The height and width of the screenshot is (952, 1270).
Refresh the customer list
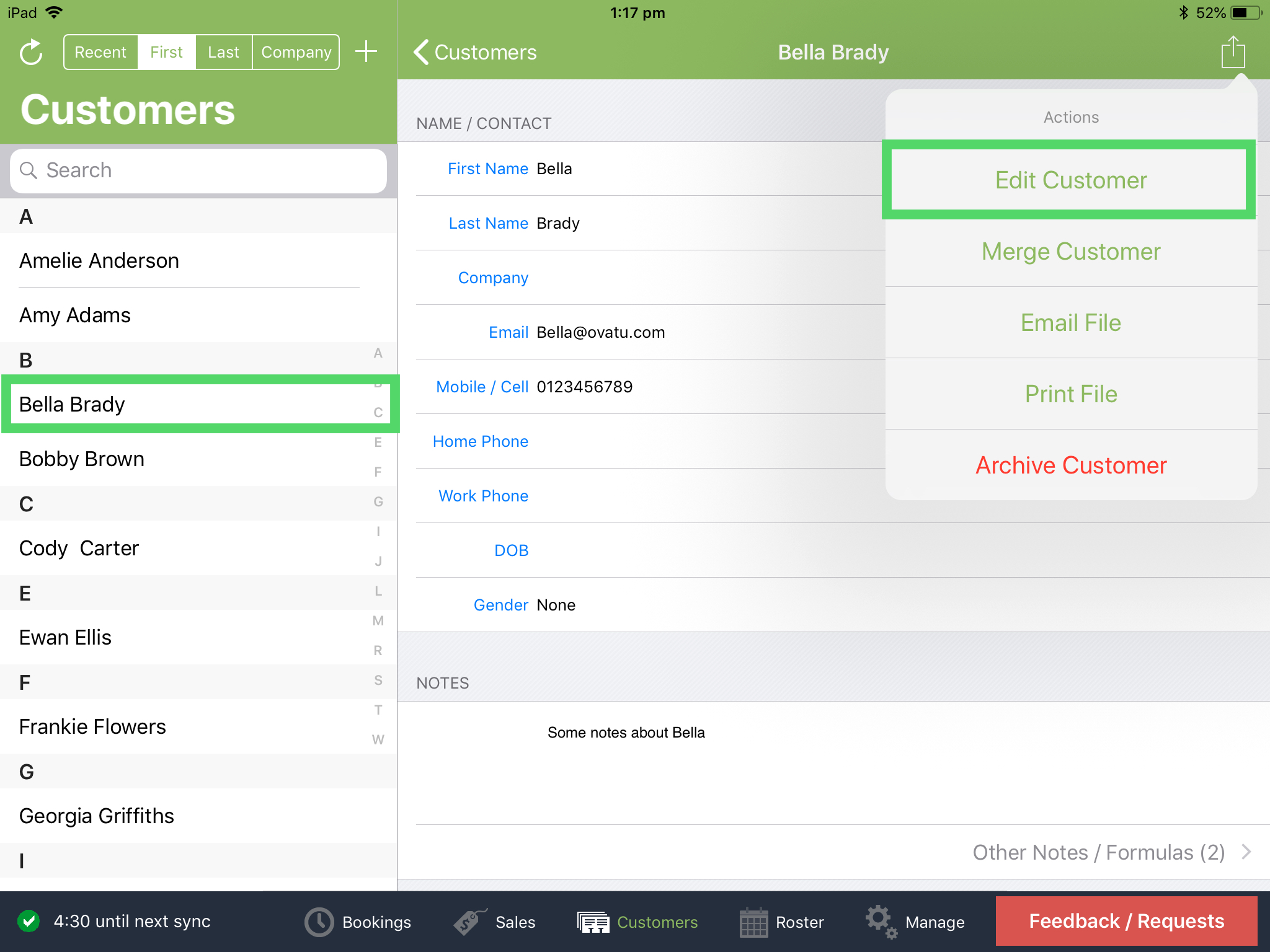(x=30, y=52)
